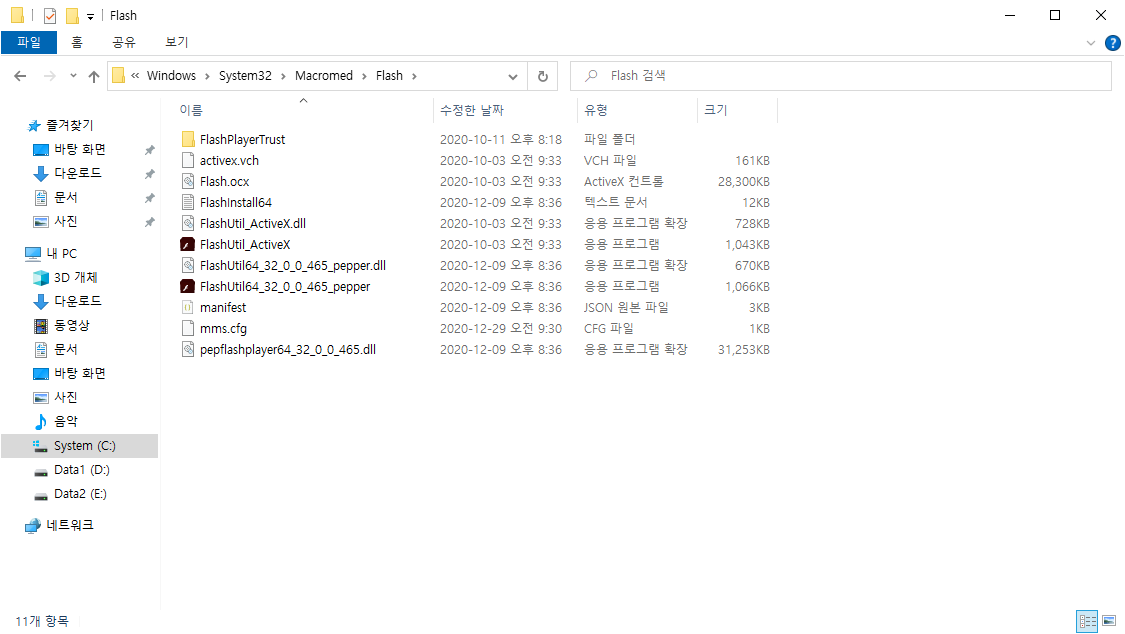Open pinned 바탕 화면 under 즐겨찾기
Screen dimensions: 1125x634
tap(80, 149)
